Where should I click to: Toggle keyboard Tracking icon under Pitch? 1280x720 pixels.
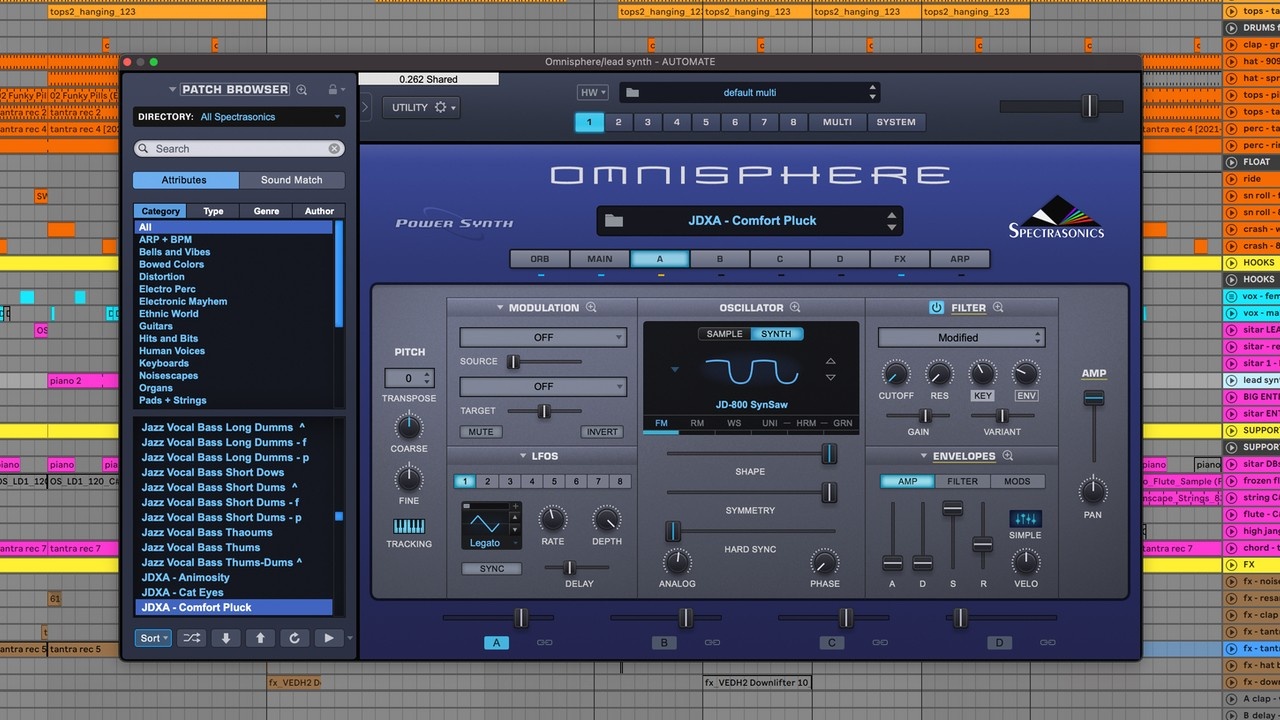coord(409,526)
